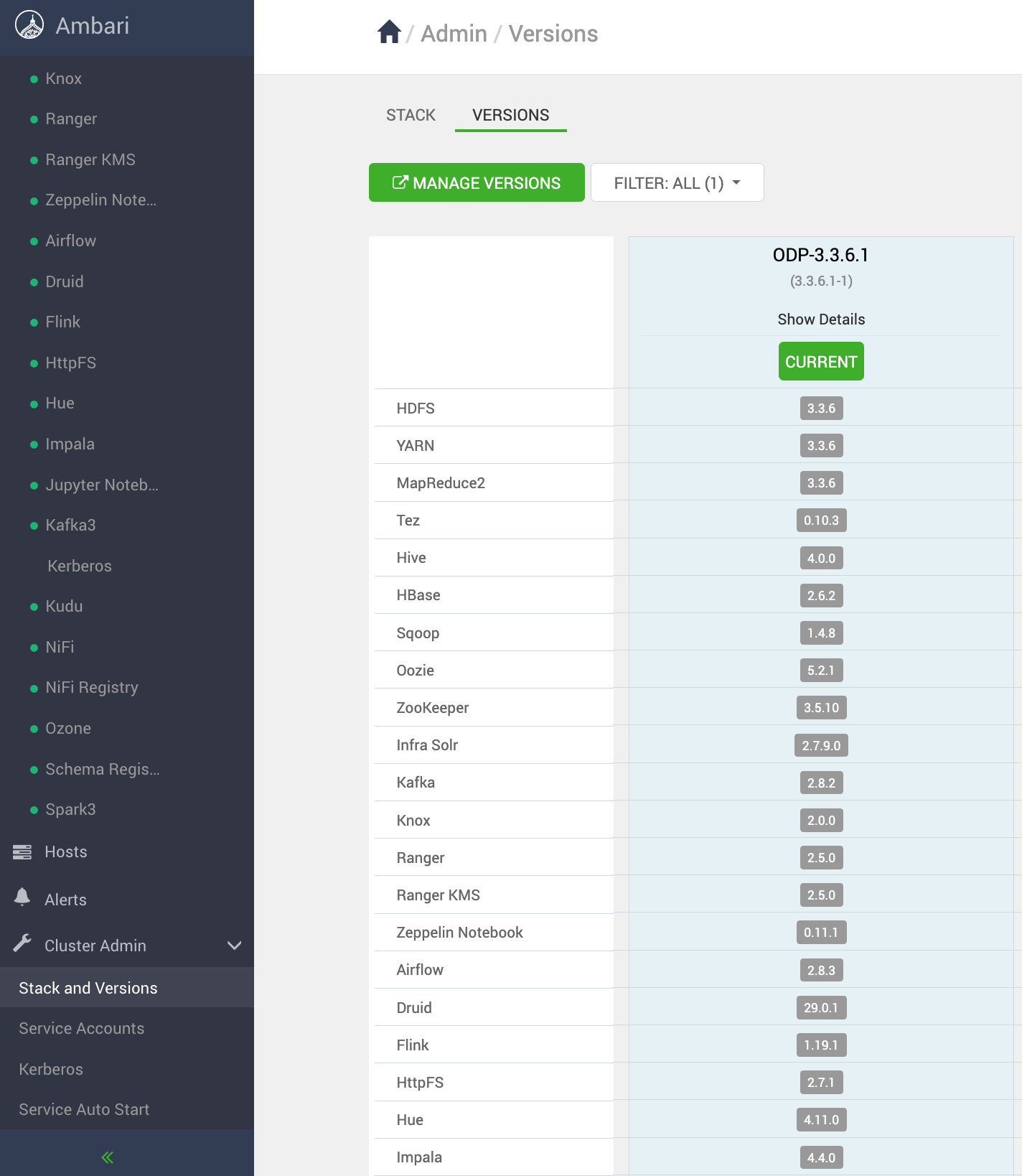
Task: Click the green status dot beside Airflow
Action: pyautogui.click(x=34, y=242)
